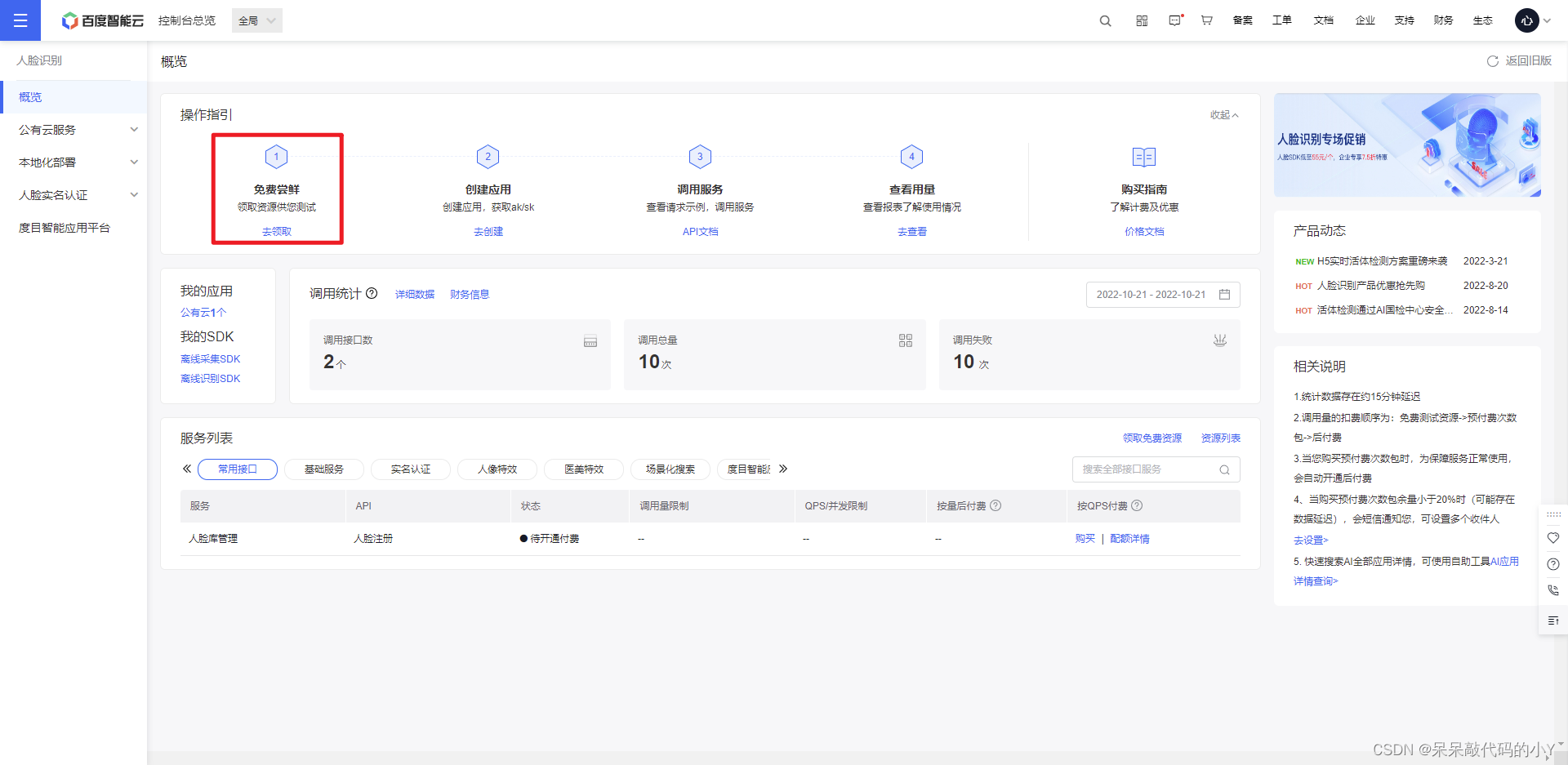This screenshot has height=765, width=1568.
Task: Select the 场景化搜索 service tab
Action: click(x=670, y=469)
